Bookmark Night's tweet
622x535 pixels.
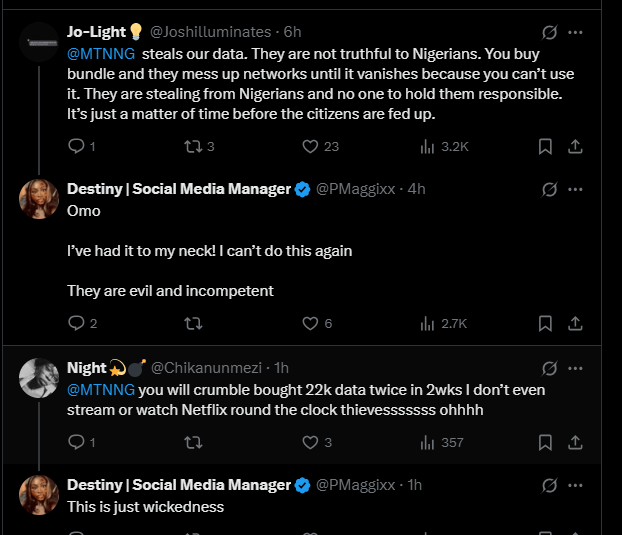(x=545, y=442)
